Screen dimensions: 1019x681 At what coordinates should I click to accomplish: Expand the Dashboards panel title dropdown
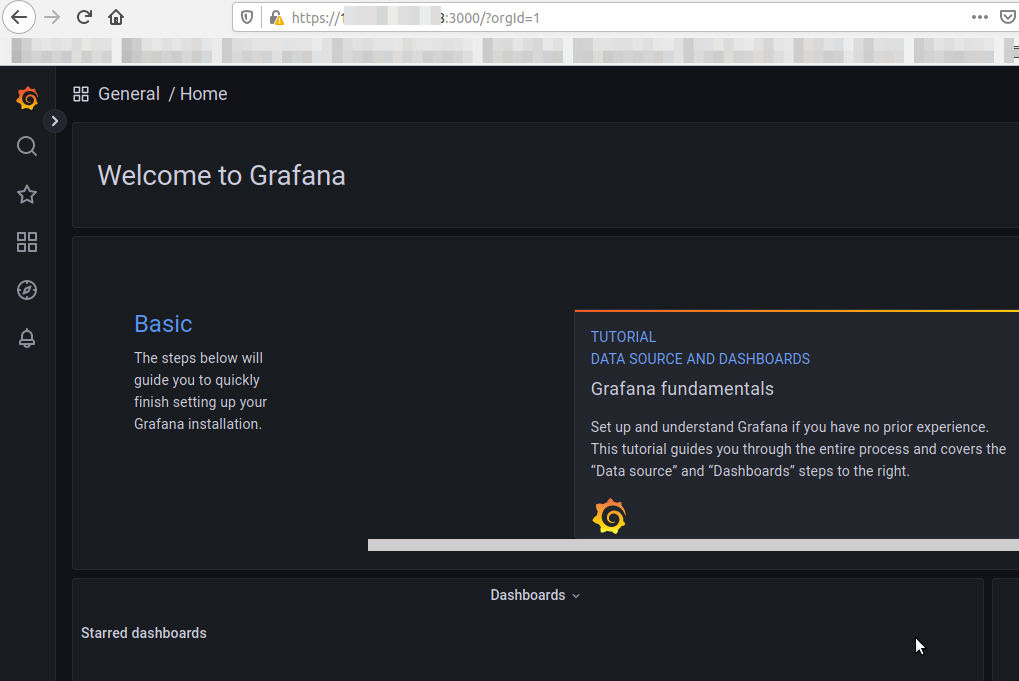click(535, 595)
